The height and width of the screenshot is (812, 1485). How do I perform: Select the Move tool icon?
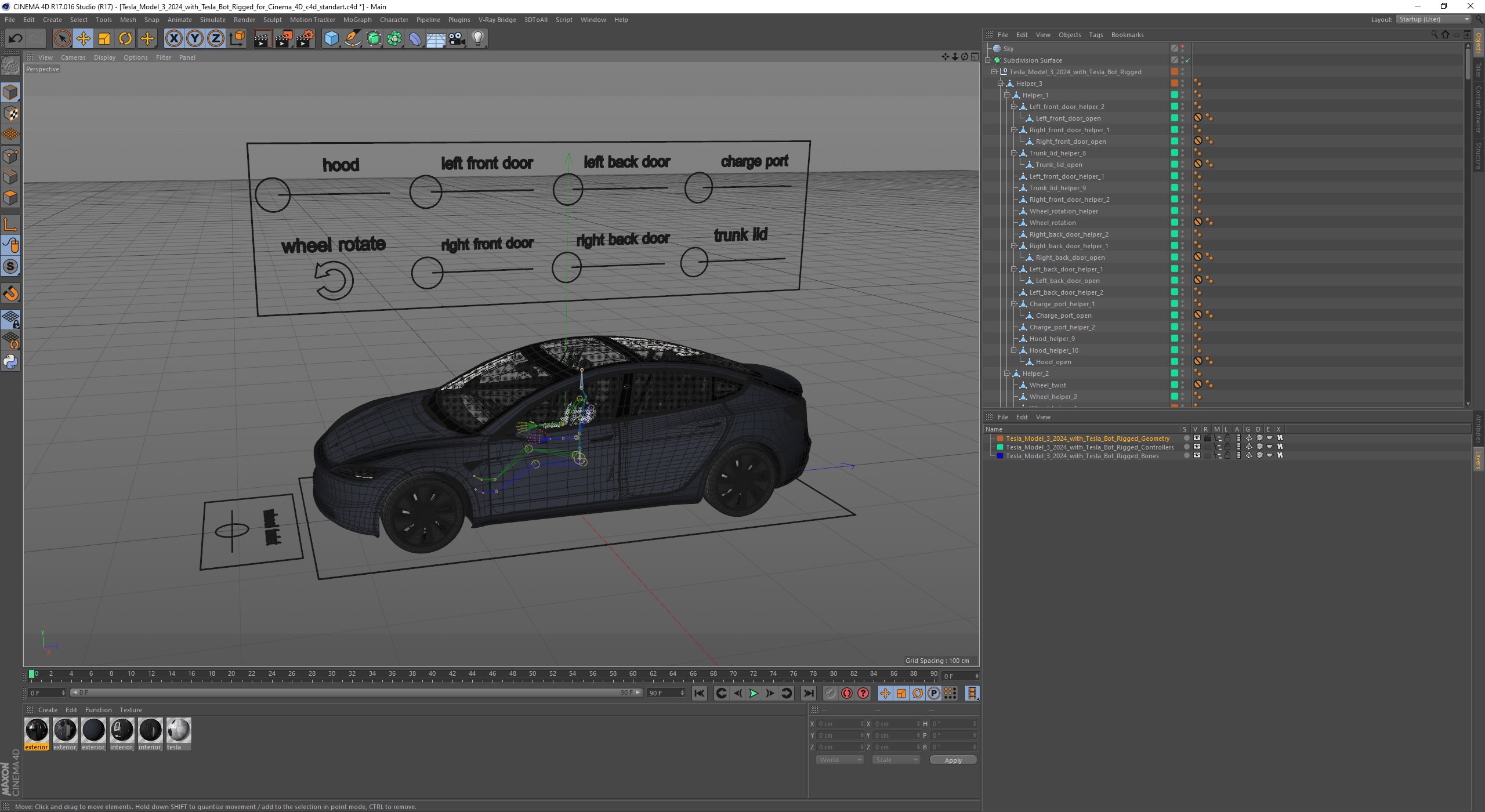tap(84, 39)
